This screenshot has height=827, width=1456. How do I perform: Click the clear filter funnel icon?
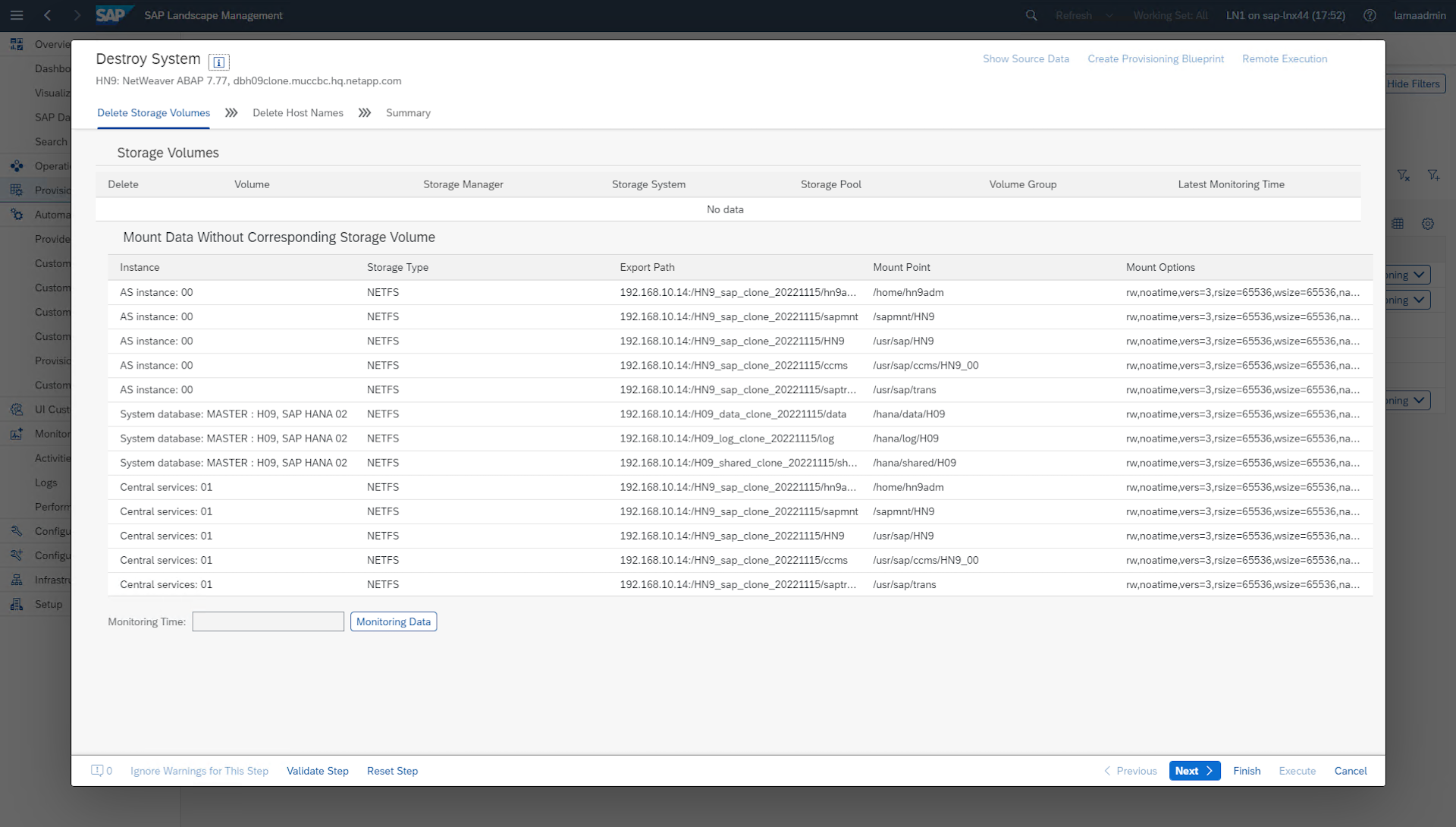pyautogui.click(x=1404, y=175)
